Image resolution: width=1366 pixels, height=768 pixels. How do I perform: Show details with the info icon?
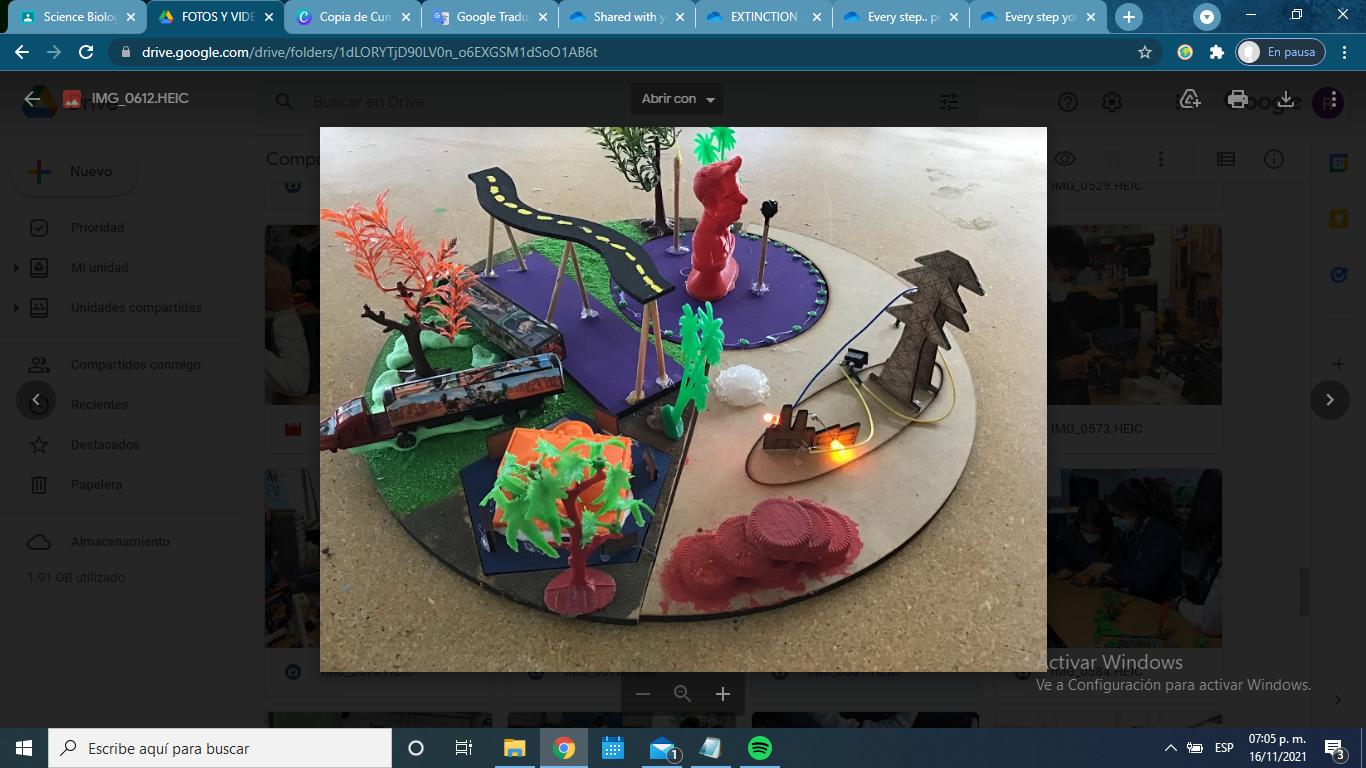click(x=1274, y=159)
